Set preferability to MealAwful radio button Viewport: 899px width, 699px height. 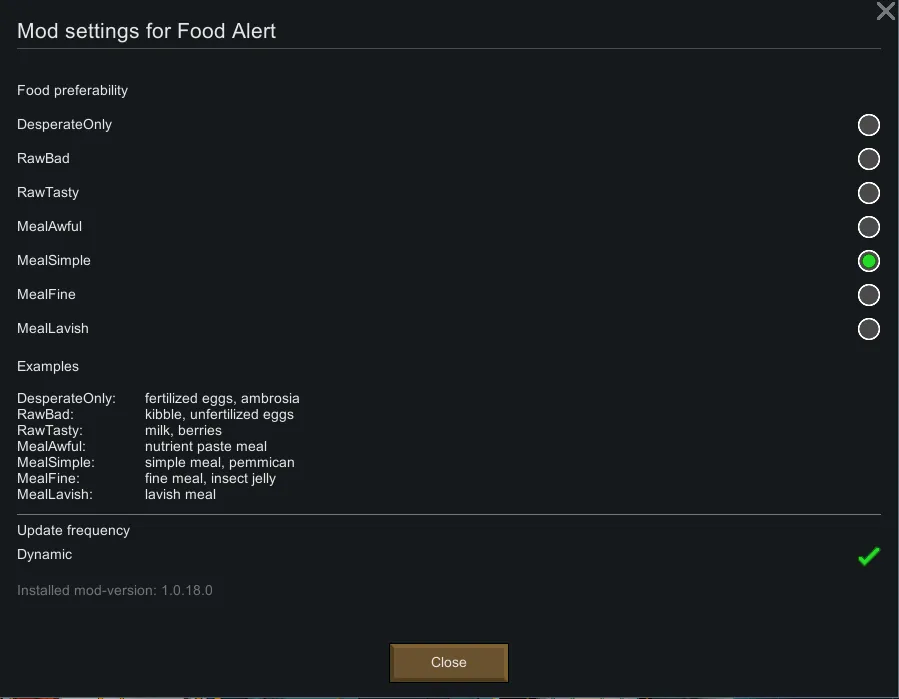pyautogui.click(x=868, y=227)
